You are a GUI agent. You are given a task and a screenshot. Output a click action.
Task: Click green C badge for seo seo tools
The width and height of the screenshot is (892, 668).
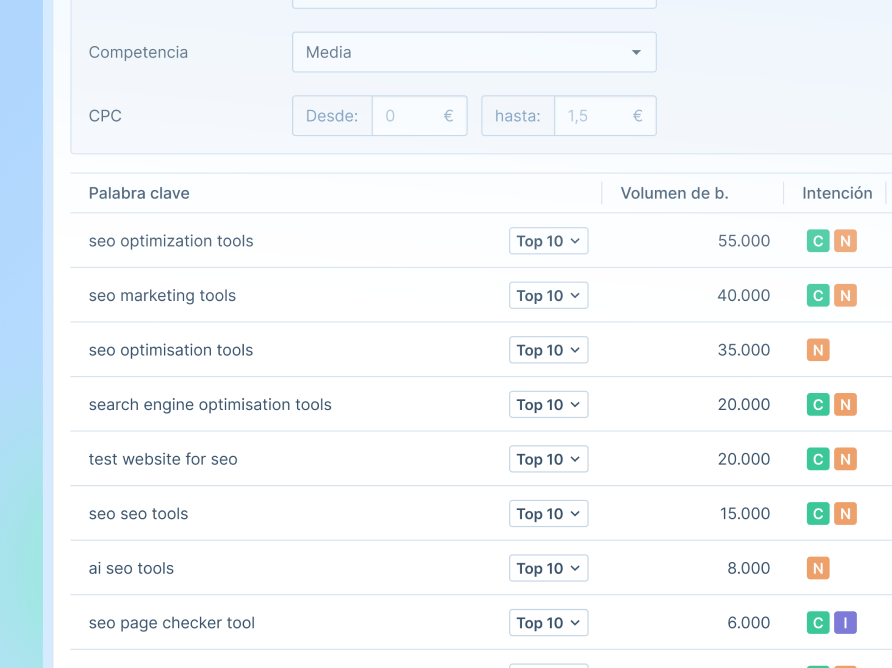pyautogui.click(x=818, y=514)
